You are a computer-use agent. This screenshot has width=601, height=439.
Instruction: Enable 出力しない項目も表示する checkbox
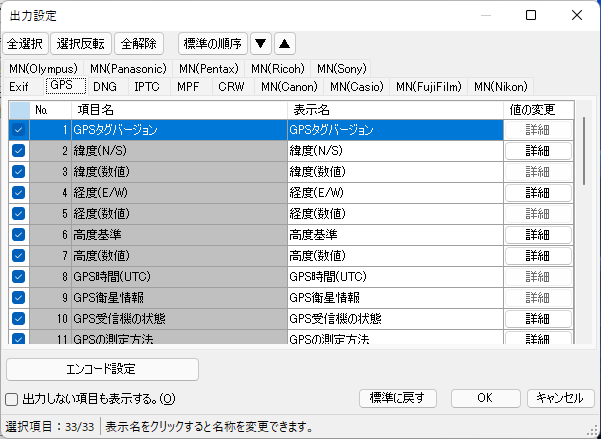click(11, 398)
